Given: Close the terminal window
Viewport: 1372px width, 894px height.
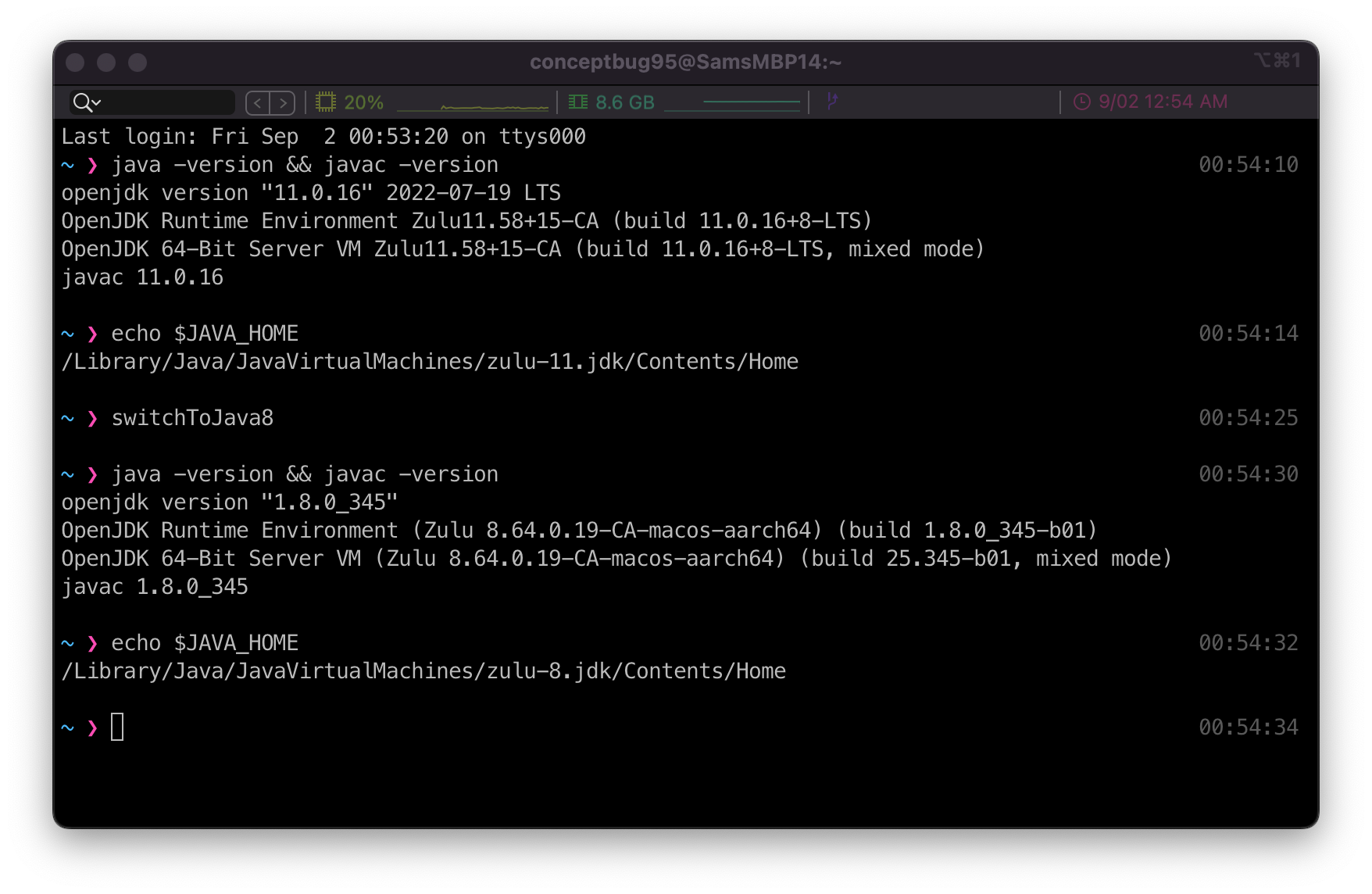Looking at the screenshot, I should (75, 63).
